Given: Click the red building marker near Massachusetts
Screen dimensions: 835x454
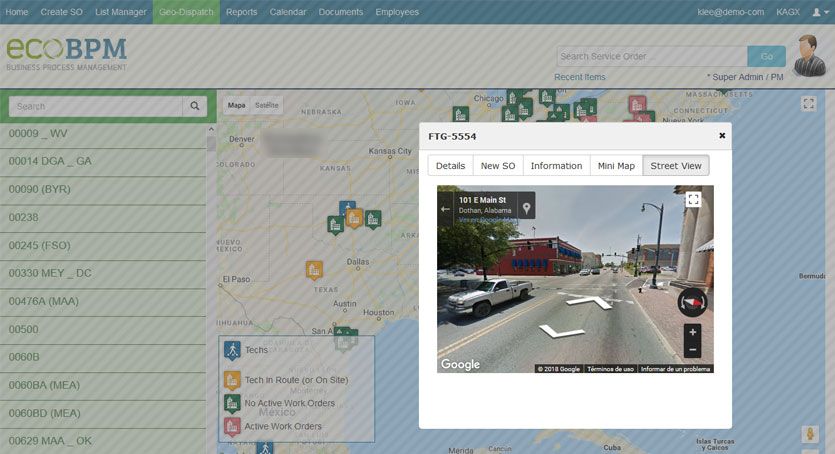Looking at the screenshot, I should tap(637, 104).
